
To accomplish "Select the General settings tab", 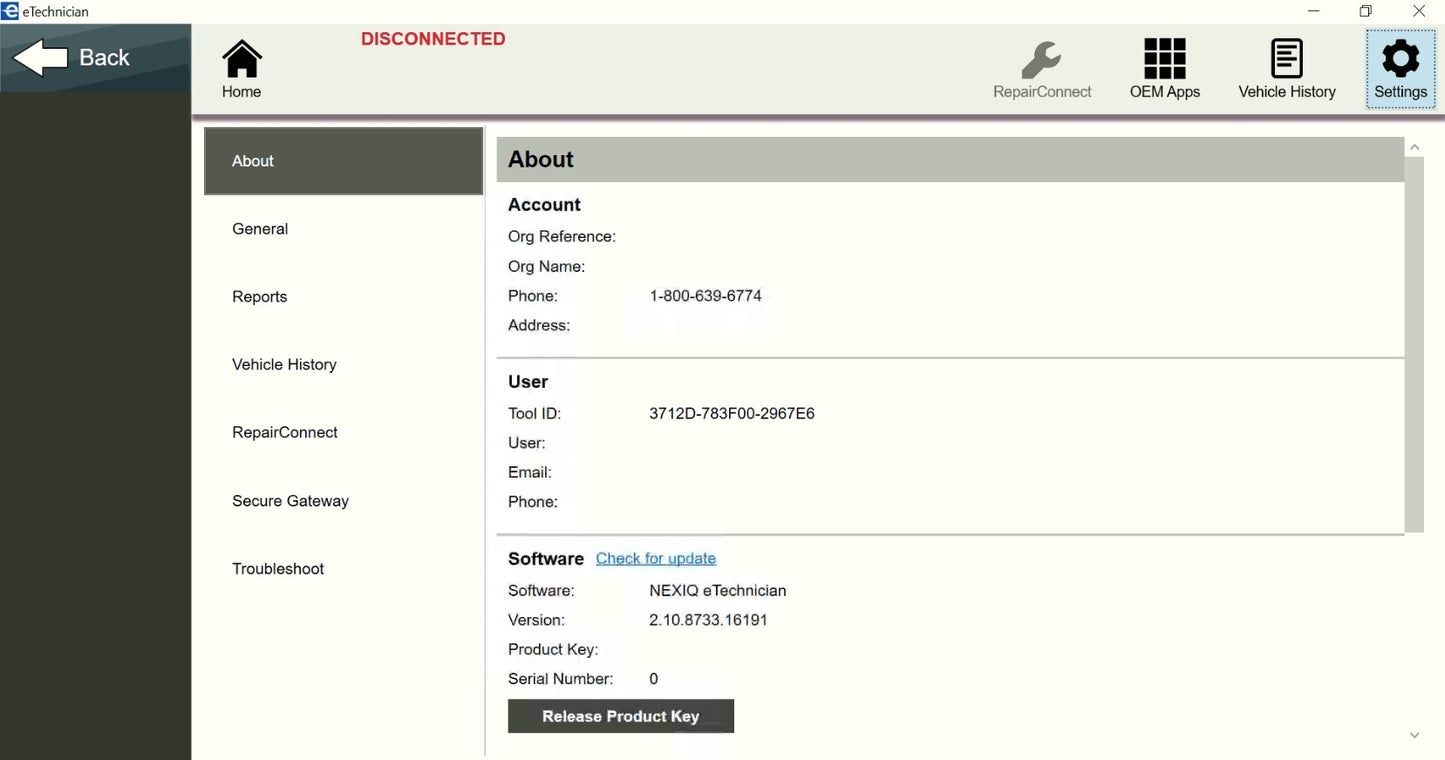I will point(344,229).
